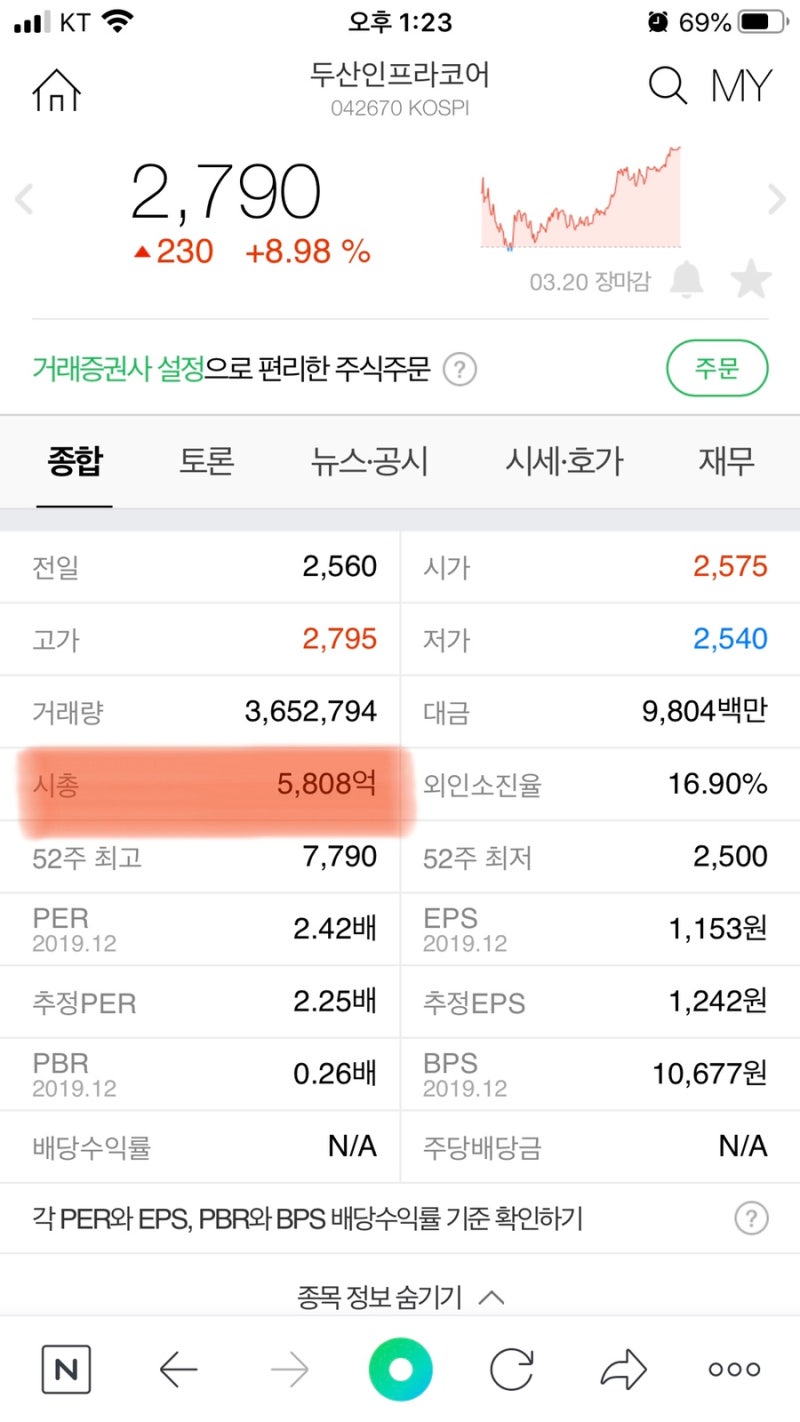The height and width of the screenshot is (1422, 800).
Task: Add 두산인프라코어 to favorites via star toggle
Action: click(x=752, y=281)
